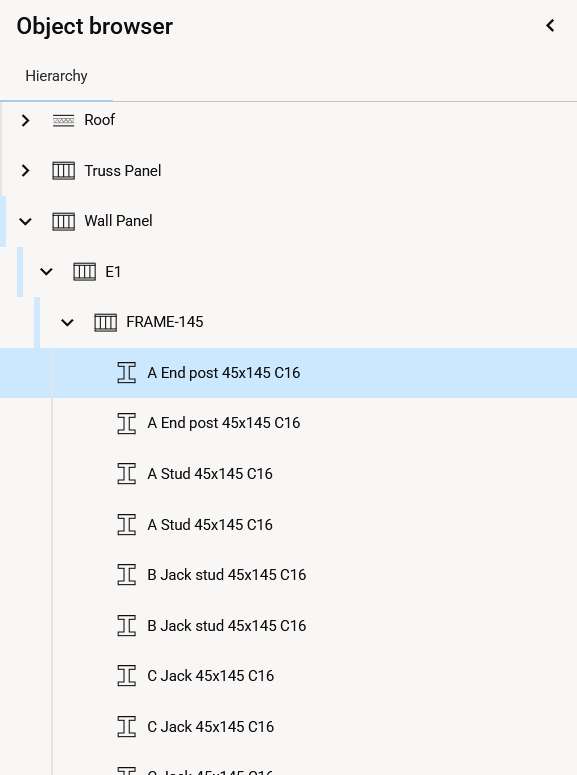Select the Truss Panel label
577x775 pixels.
123,171
